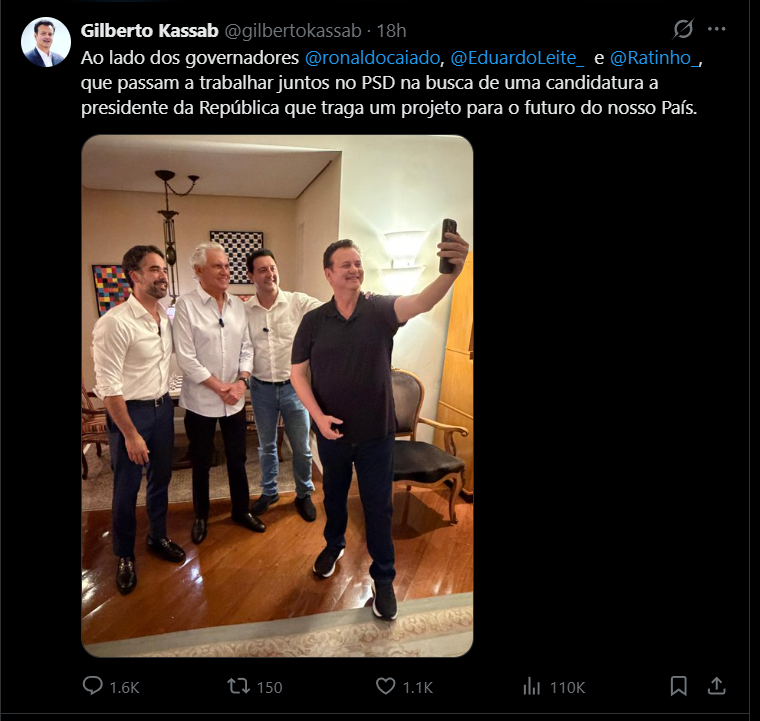Enlarge the selfie photo of four men
This screenshot has width=760, height=721.
[x=277, y=395]
